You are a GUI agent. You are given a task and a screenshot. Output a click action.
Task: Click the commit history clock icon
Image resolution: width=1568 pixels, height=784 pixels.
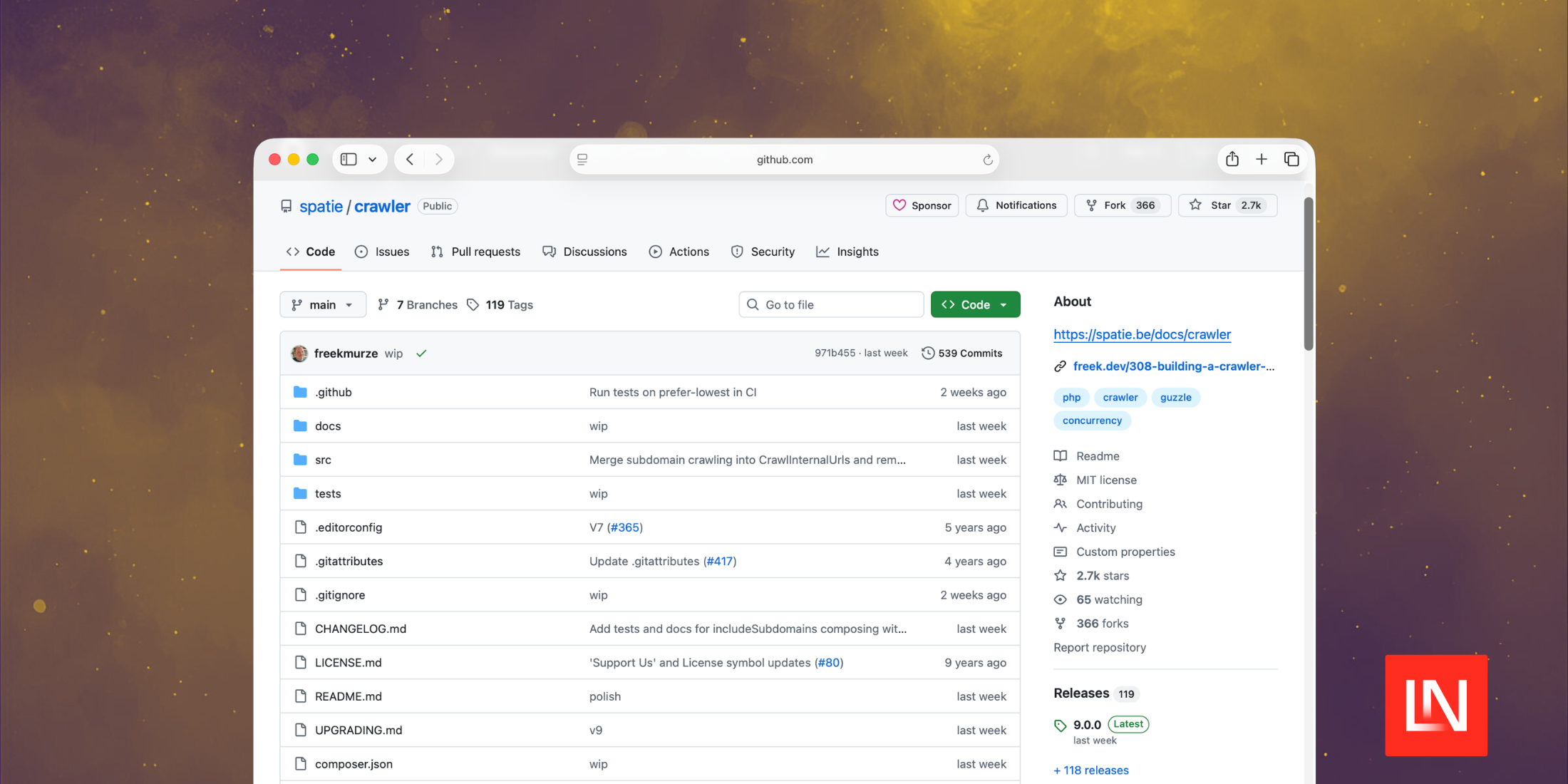tap(929, 353)
